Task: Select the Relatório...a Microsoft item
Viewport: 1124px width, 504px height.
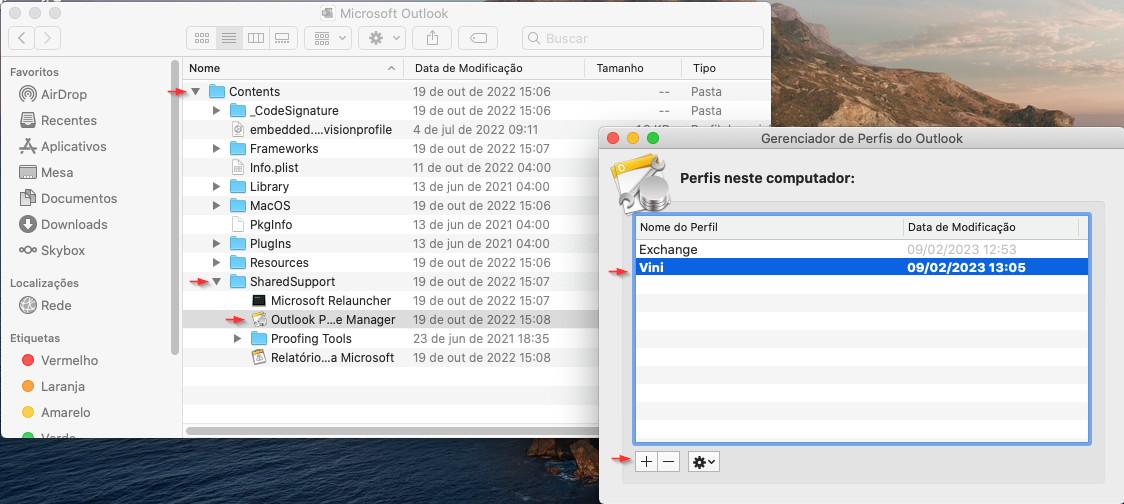Action: (x=332, y=357)
